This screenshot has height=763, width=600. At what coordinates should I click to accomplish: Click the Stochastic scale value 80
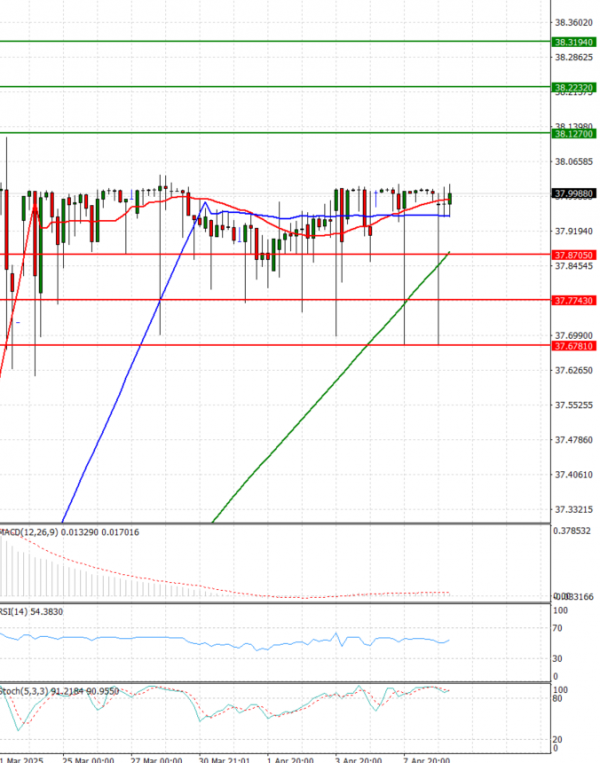pyautogui.click(x=558, y=699)
